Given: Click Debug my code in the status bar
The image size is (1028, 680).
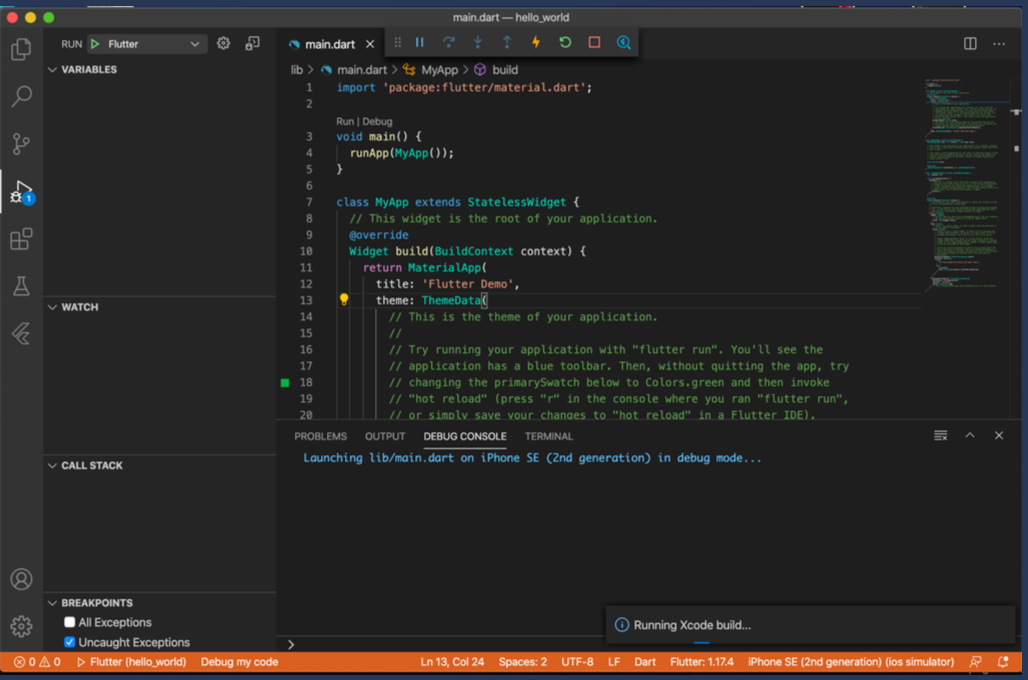Looking at the screenshot, I should 239,661.
